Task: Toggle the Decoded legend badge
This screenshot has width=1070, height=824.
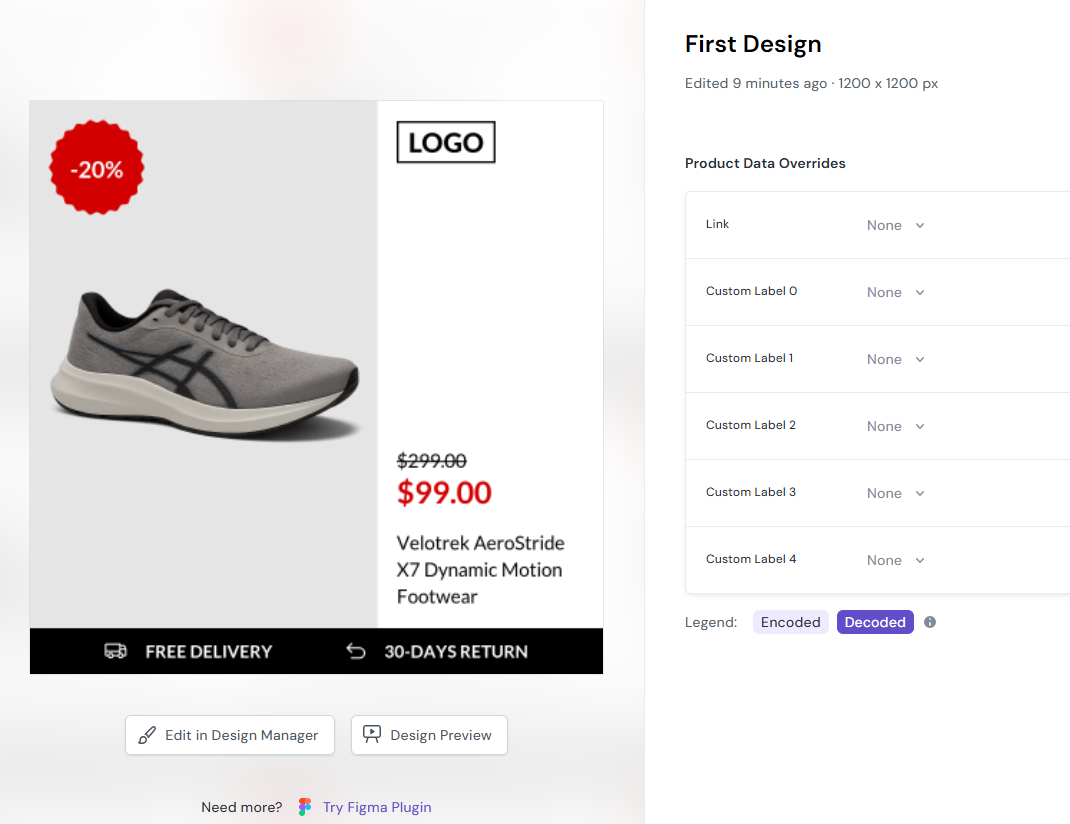Action: [x=874, y=622]
